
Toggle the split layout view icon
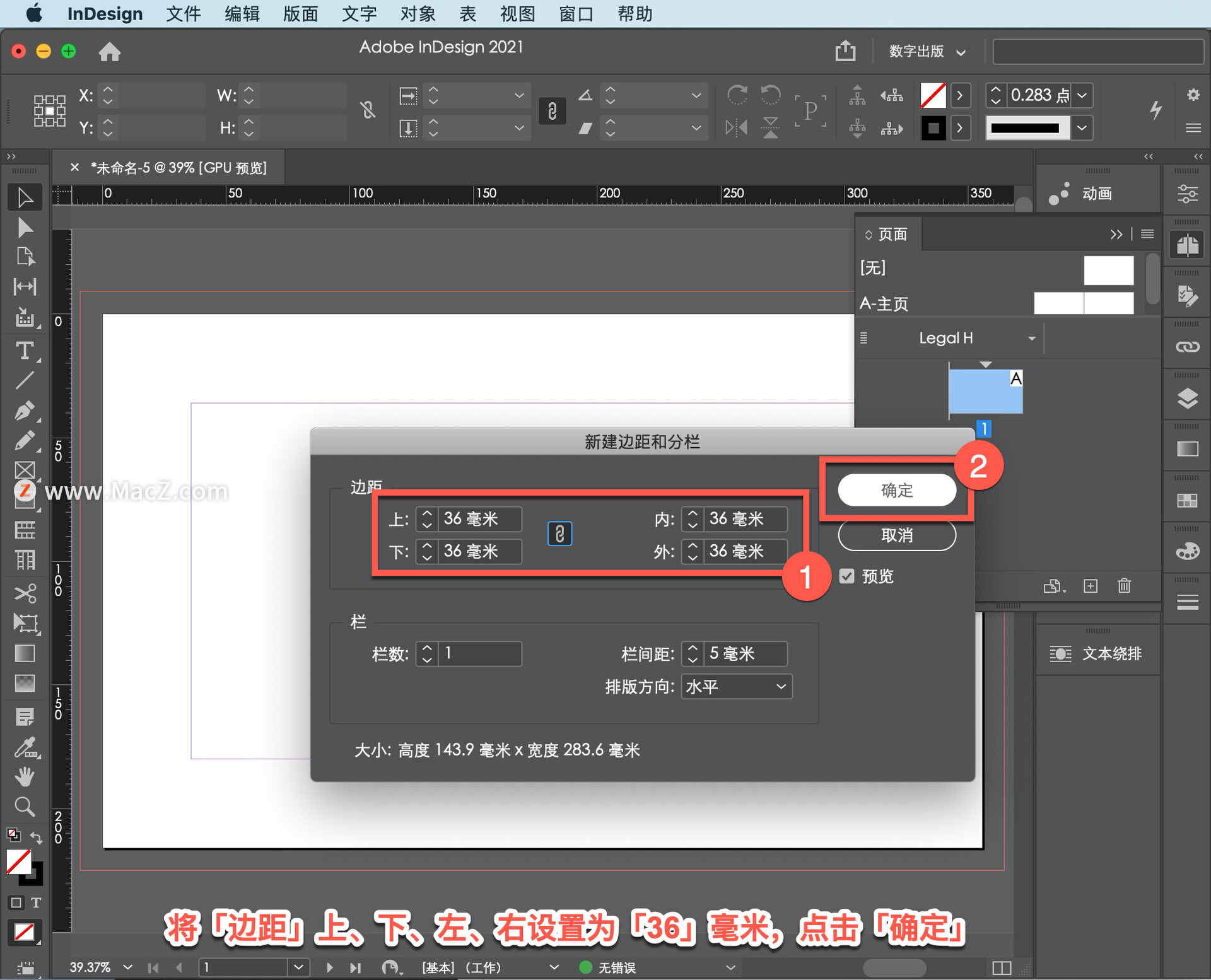(1001, 967)
